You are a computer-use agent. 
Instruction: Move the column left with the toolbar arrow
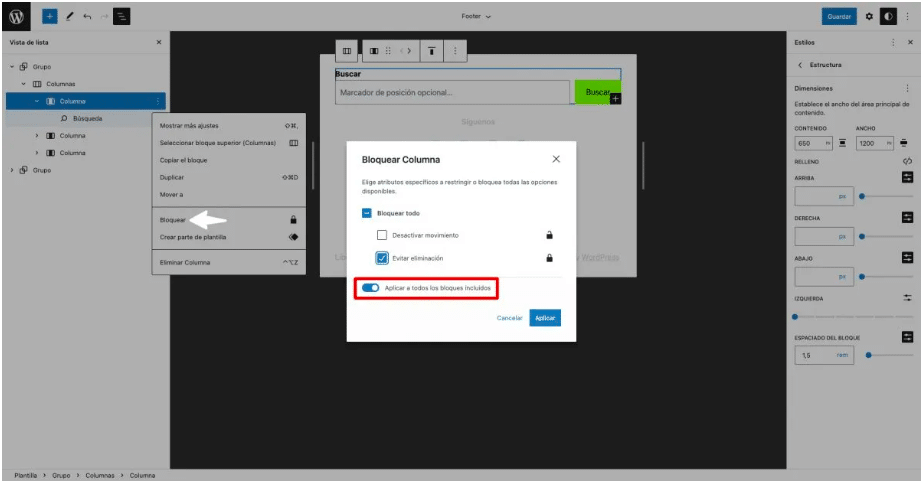[x=402, y=51]
